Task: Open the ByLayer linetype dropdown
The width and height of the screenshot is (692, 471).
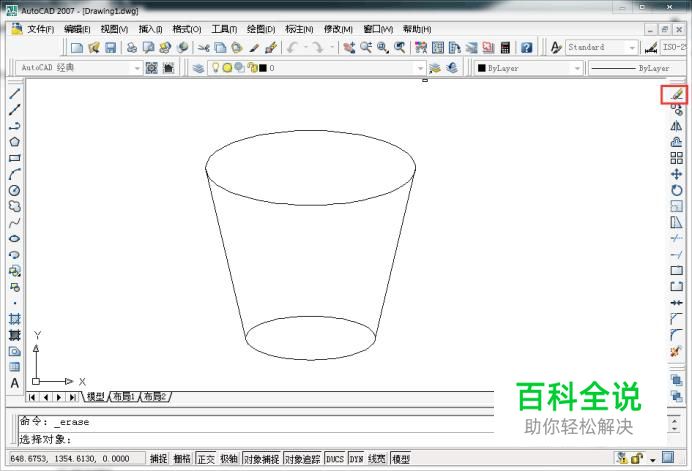Action: coord(637,68)
